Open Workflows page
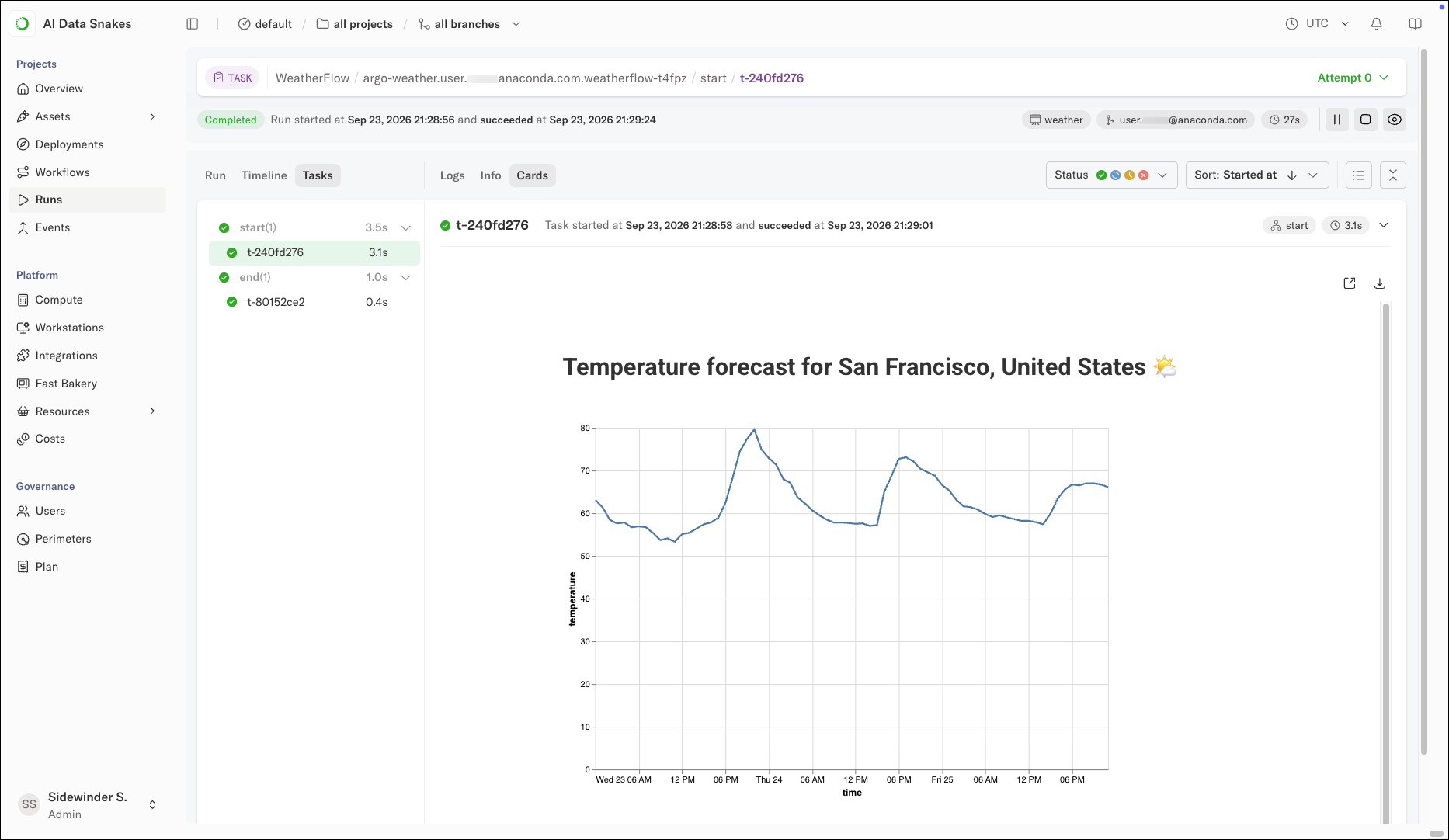The image size is (1449, 840). click(88, 172)
